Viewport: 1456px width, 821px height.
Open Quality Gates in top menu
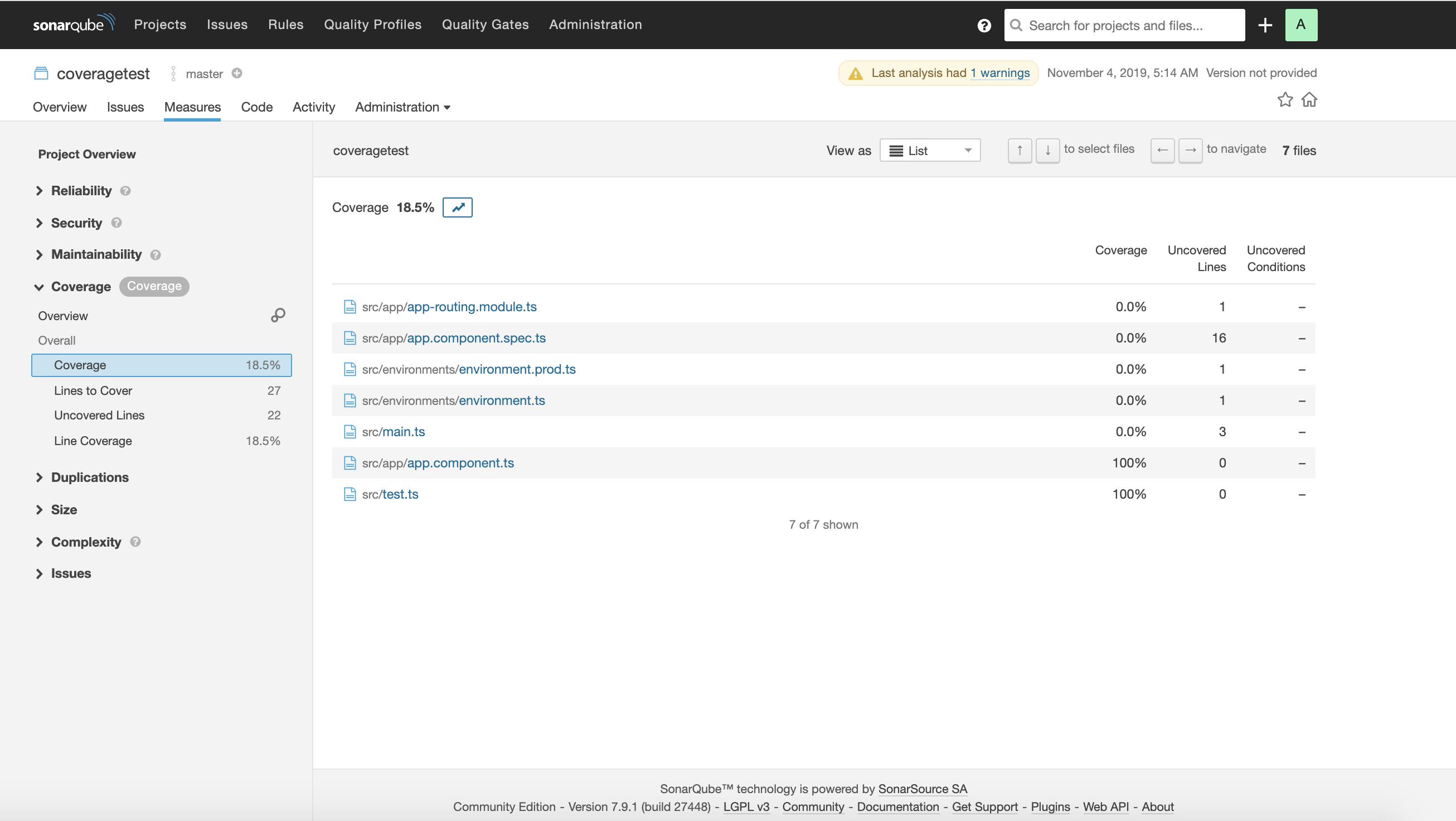coord(485,25)
